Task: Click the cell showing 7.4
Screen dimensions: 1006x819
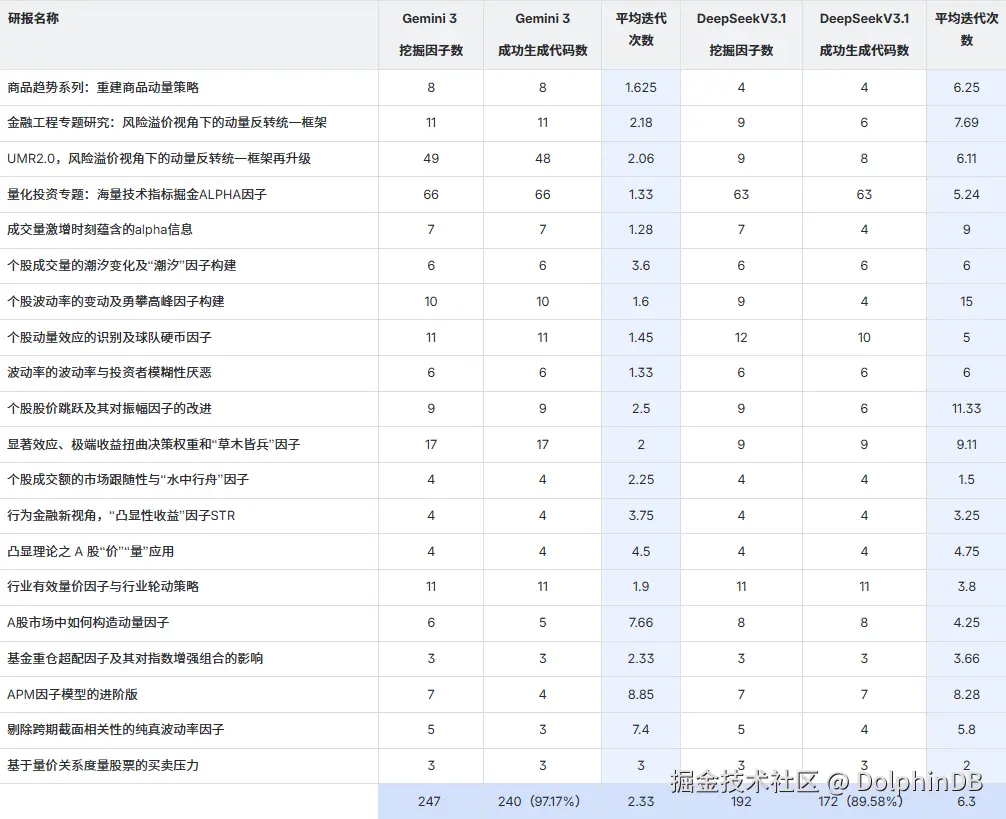Action: pos(641,730)
